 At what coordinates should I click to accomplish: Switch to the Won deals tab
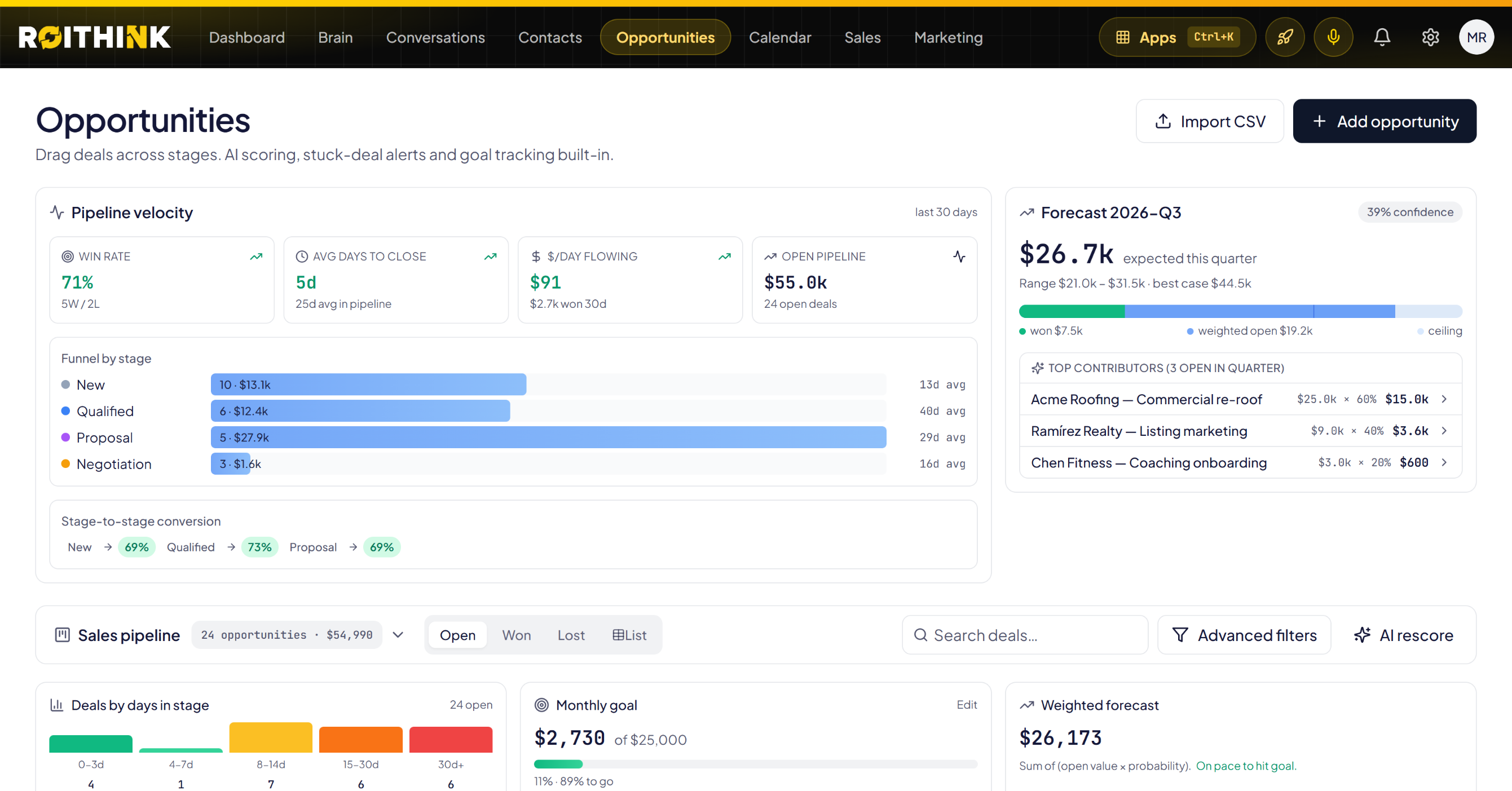(517, 635)
